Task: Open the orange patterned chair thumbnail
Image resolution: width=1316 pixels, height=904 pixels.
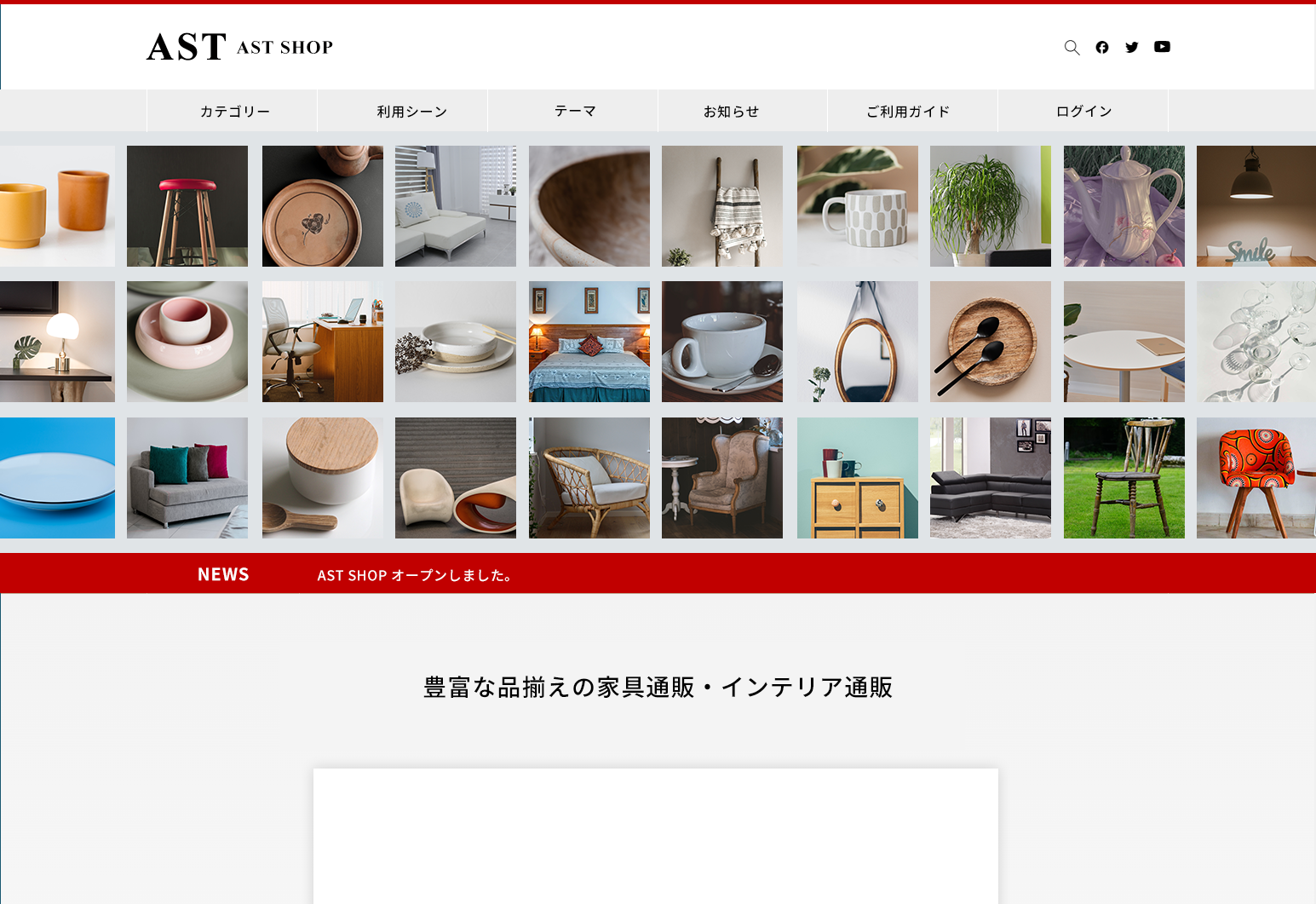Action: pos(1256,478)
